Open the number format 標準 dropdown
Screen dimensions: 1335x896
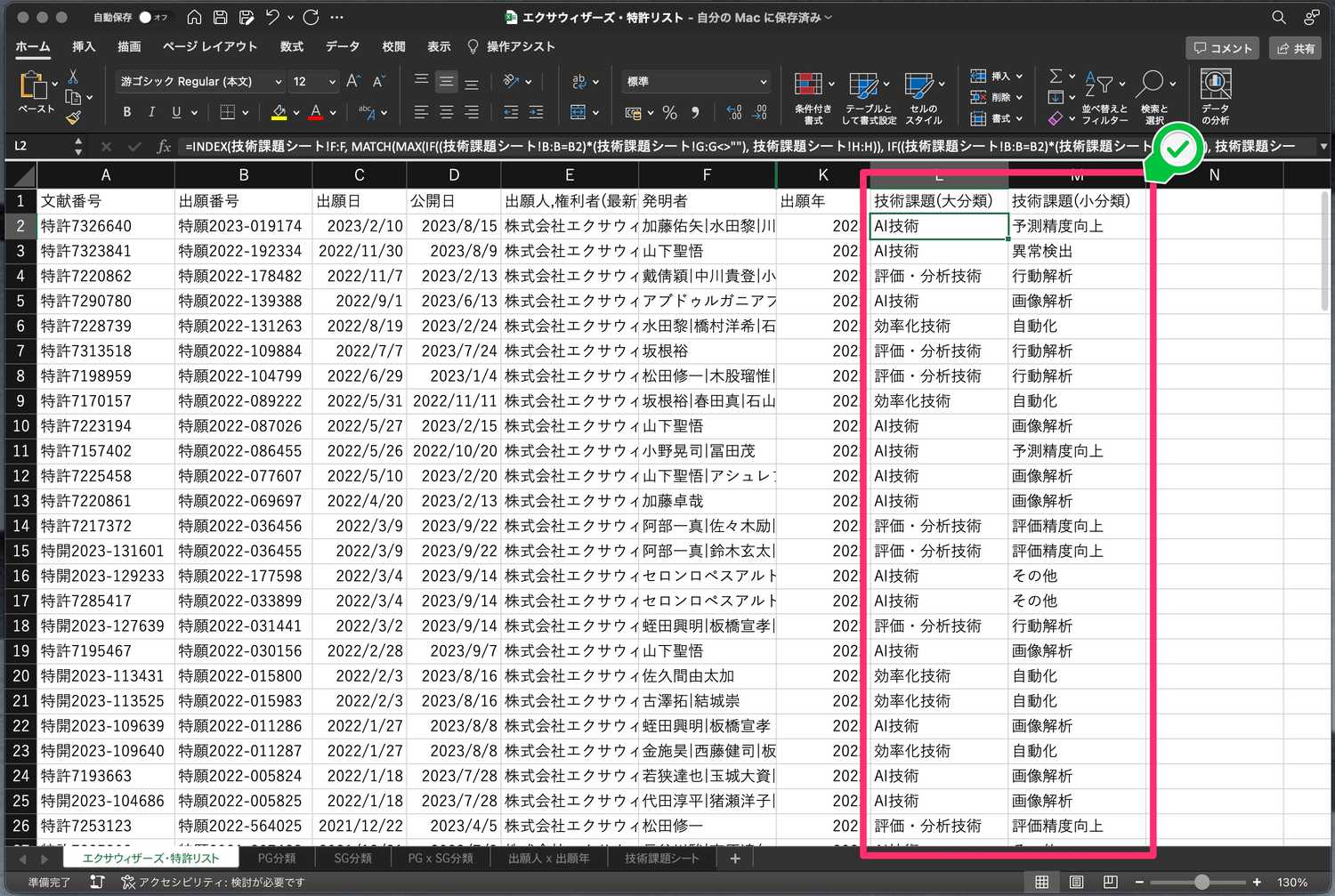[x=763, y=82]
